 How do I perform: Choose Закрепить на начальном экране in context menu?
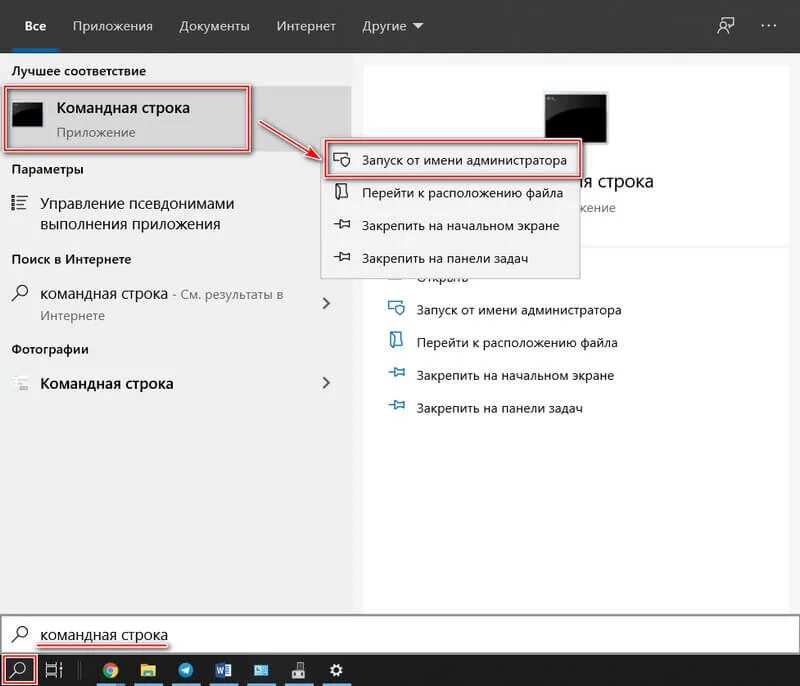451,225
